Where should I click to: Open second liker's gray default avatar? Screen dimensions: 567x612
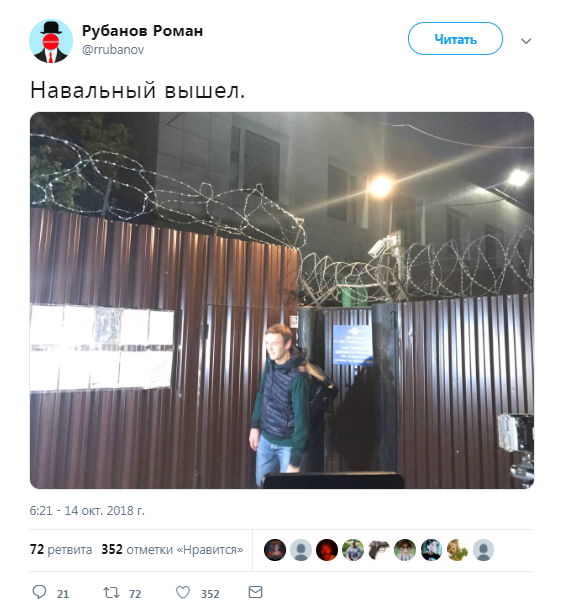[x=301, y=550]
